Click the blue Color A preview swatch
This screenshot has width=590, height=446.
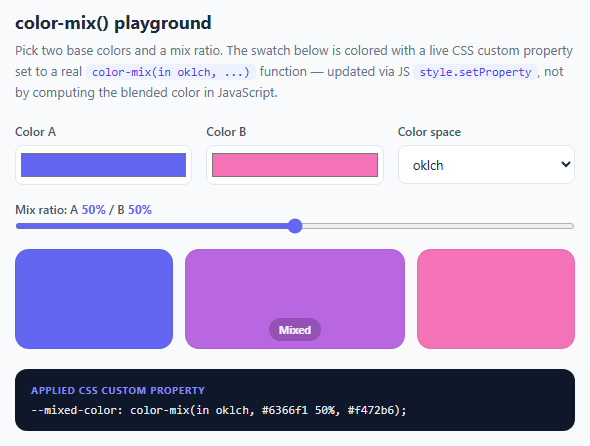point(94,299)
